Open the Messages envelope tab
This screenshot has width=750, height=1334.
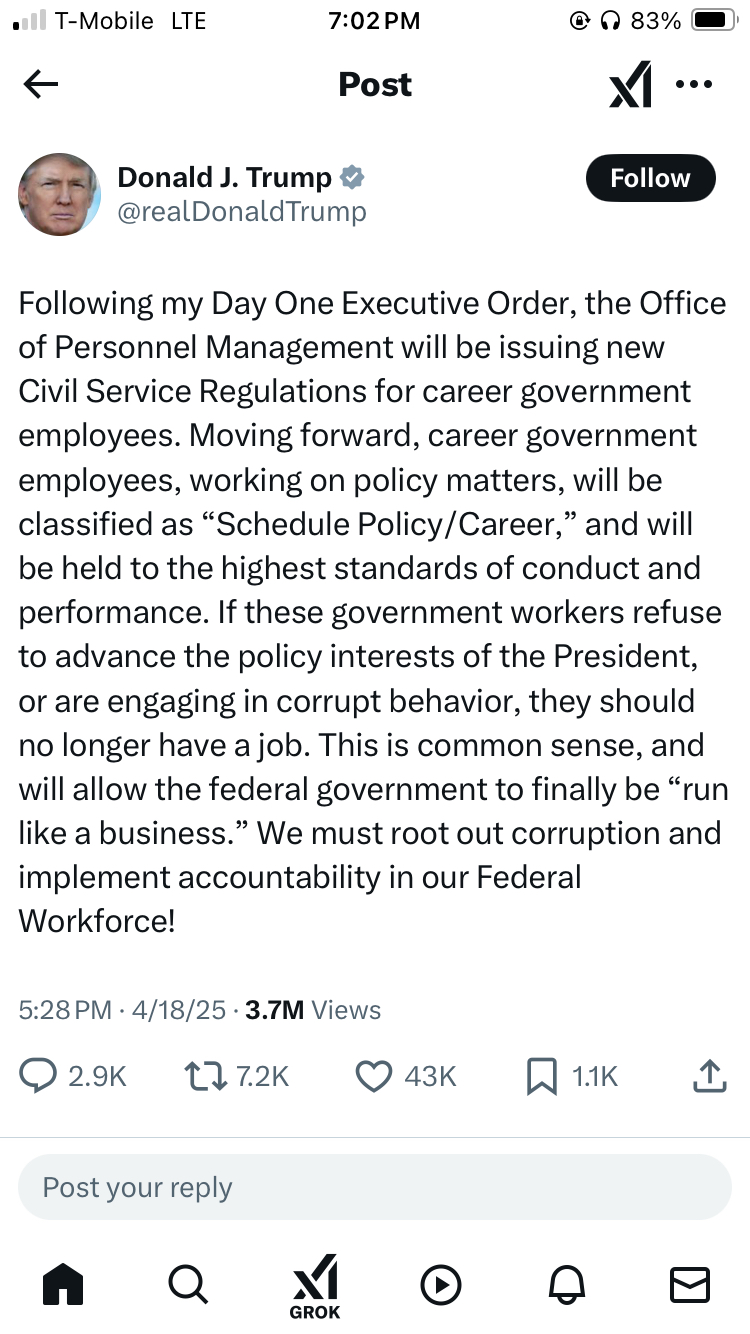coord(689,1284)
